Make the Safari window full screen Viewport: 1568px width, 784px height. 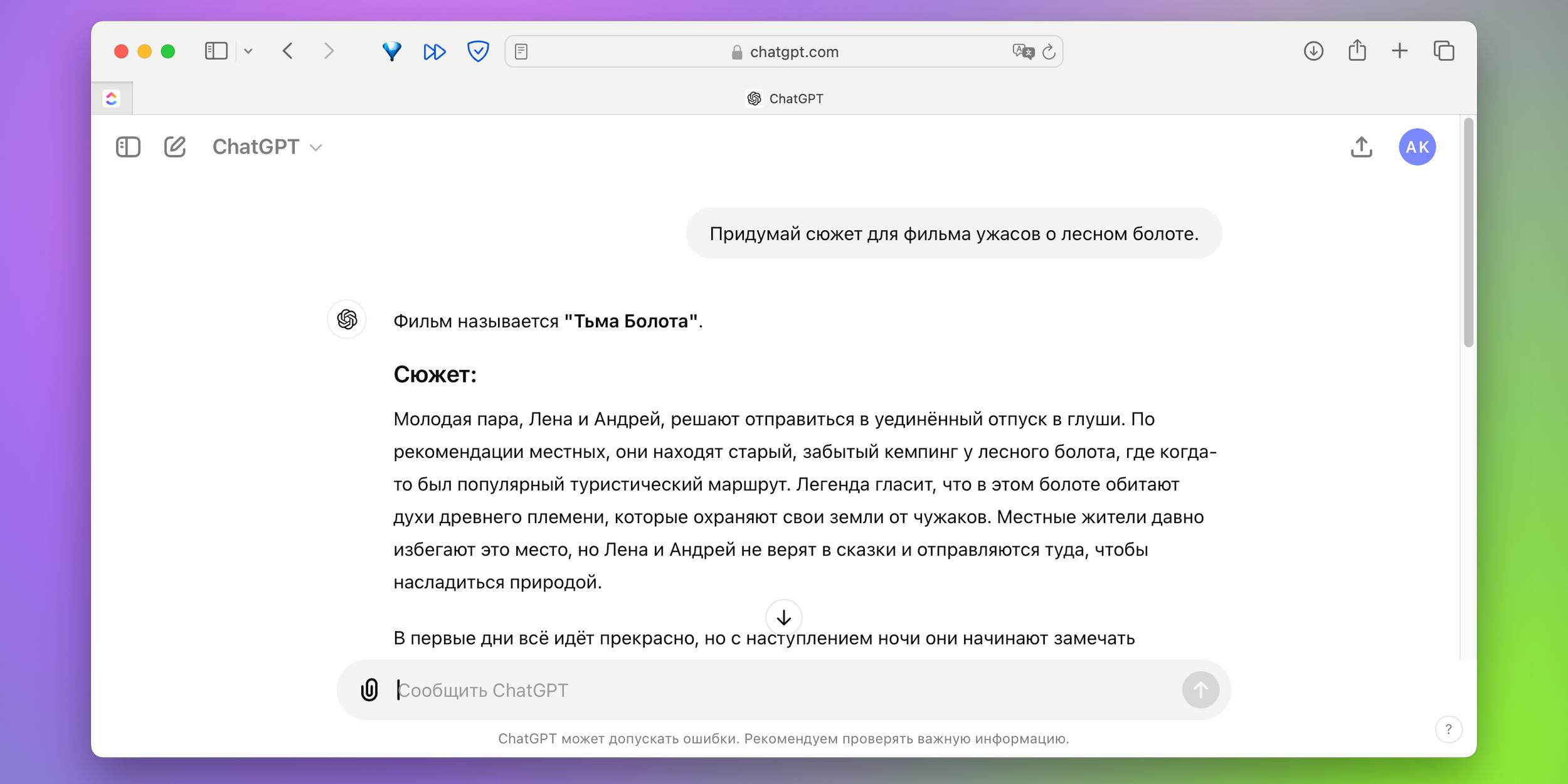pos(168,51)
